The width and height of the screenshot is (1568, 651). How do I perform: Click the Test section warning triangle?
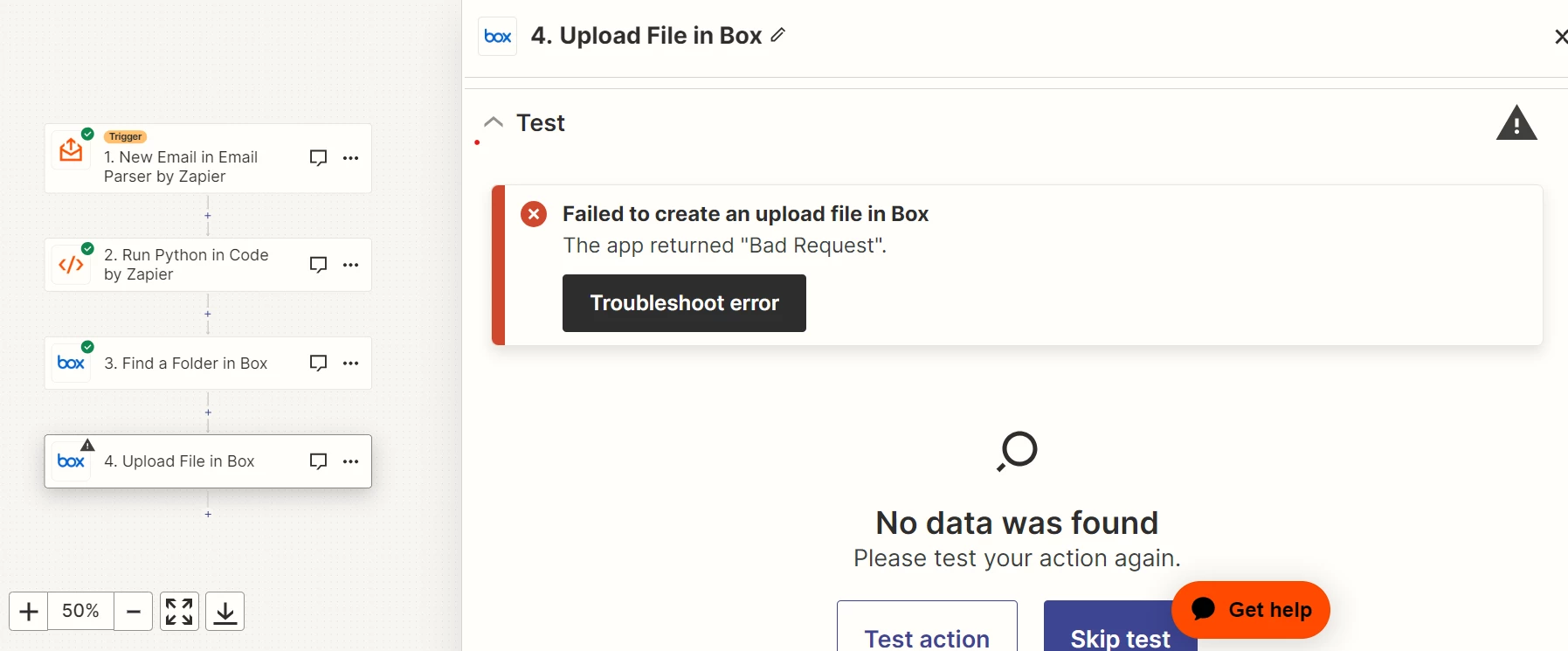click(x=1516, y=123)
